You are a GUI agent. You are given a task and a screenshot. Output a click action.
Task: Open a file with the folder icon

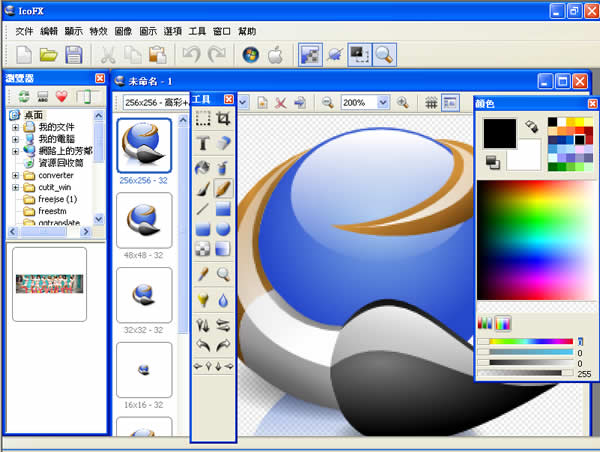pyautogui.click(x=49, y=55)
